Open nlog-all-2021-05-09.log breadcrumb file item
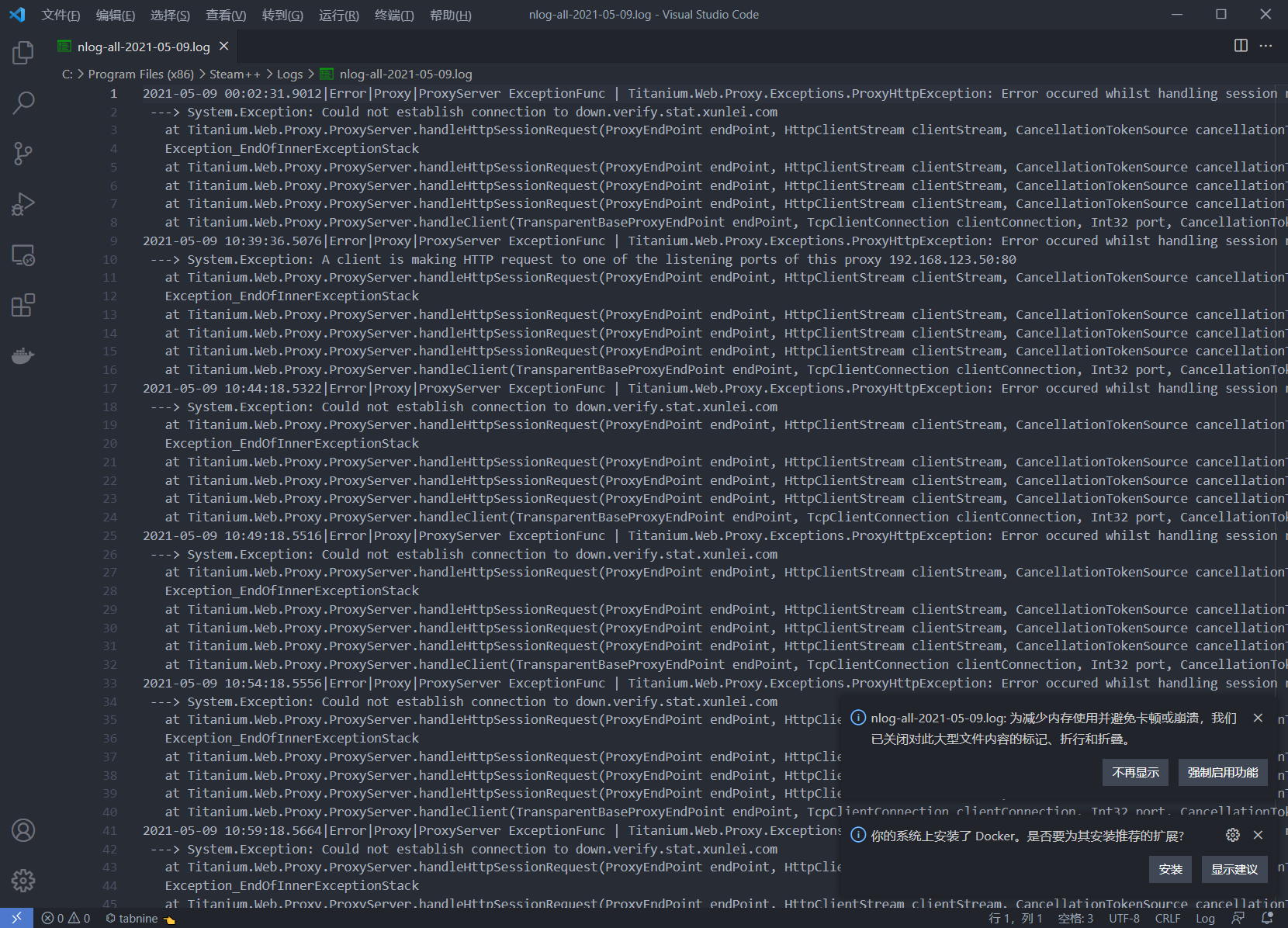The image size is (1288, 928). pyautogui.click(x=396, y=74)
